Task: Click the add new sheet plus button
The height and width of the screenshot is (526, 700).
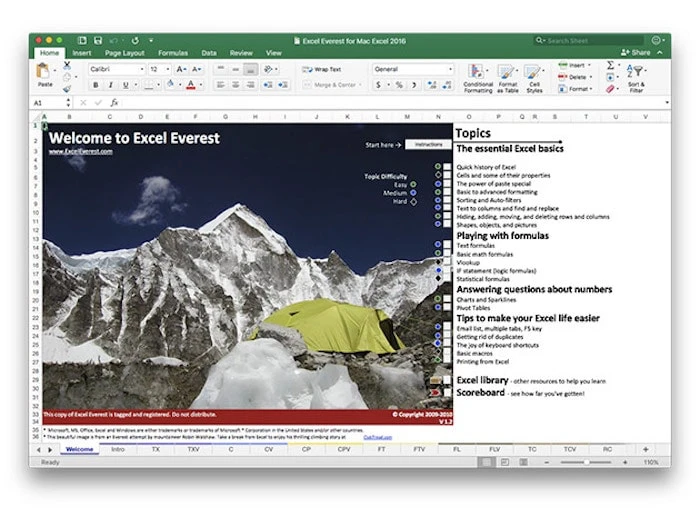Action: [x=646, y=449]
